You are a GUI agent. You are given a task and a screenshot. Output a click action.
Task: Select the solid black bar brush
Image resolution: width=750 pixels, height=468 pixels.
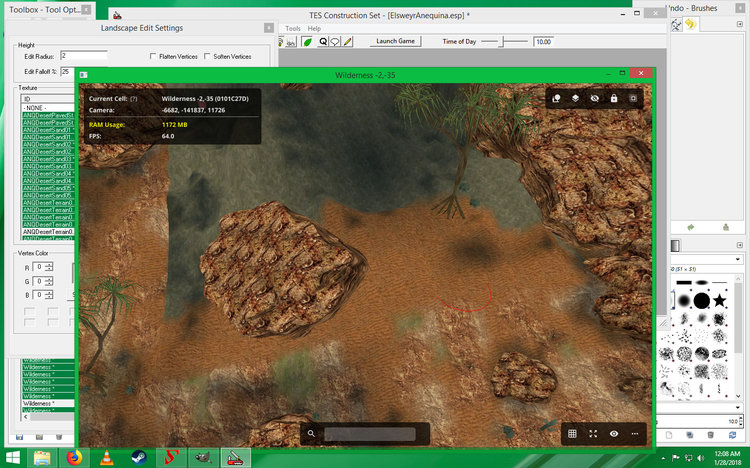point(684,282)
